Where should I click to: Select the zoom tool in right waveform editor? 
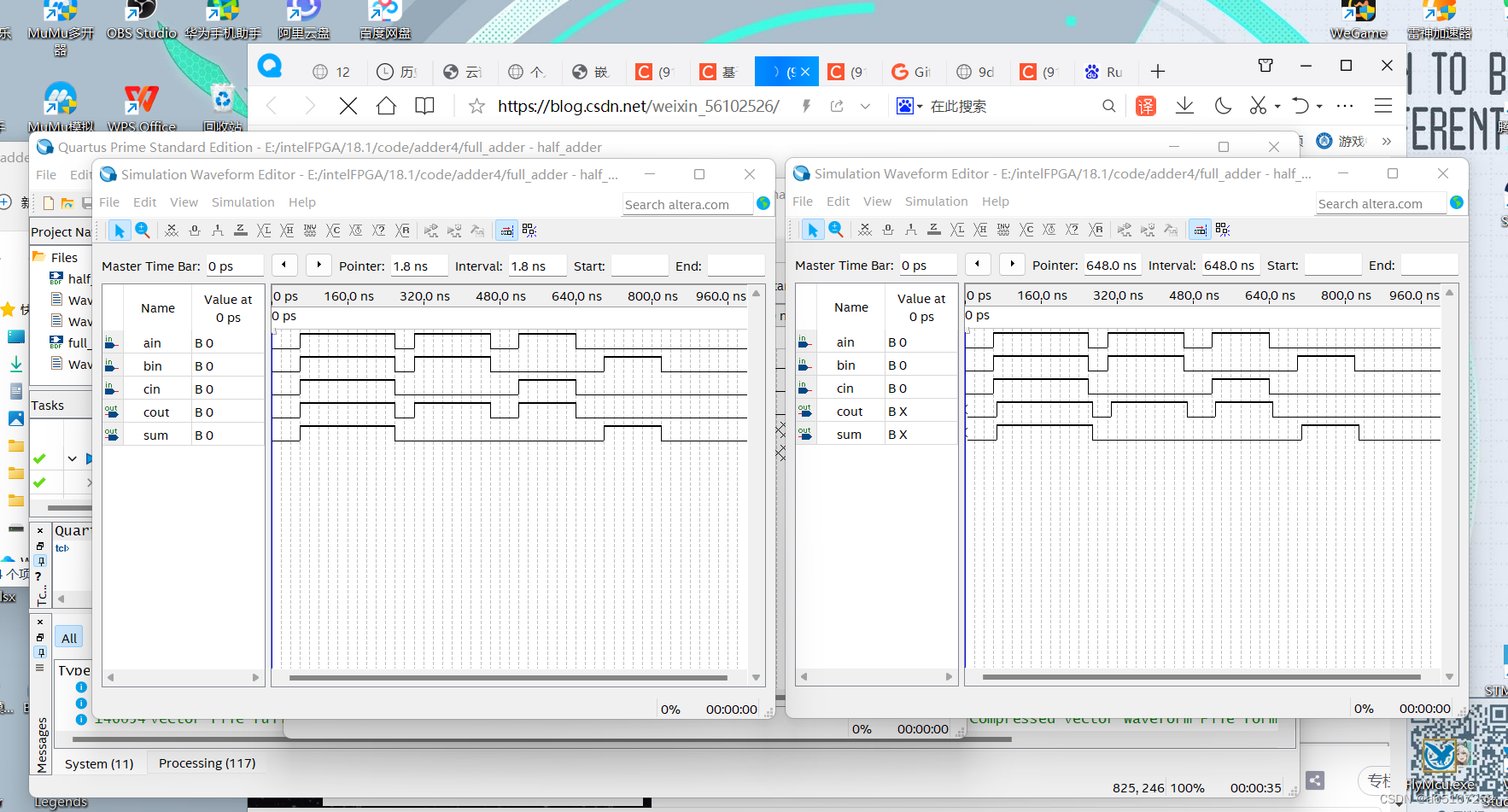836,230
